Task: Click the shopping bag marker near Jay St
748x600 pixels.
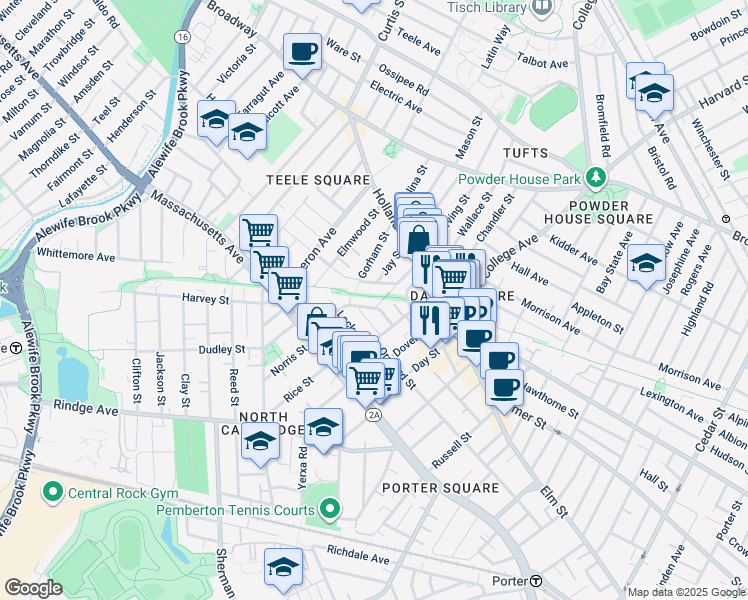Action: 416,240
